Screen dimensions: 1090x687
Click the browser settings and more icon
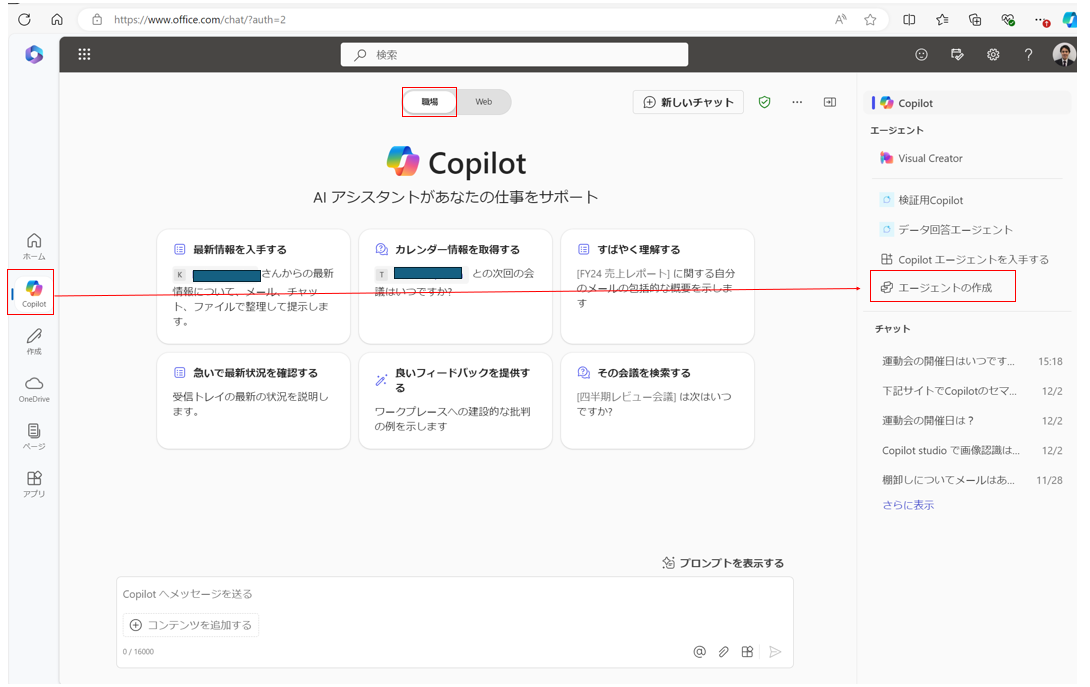click(1041, 19)
